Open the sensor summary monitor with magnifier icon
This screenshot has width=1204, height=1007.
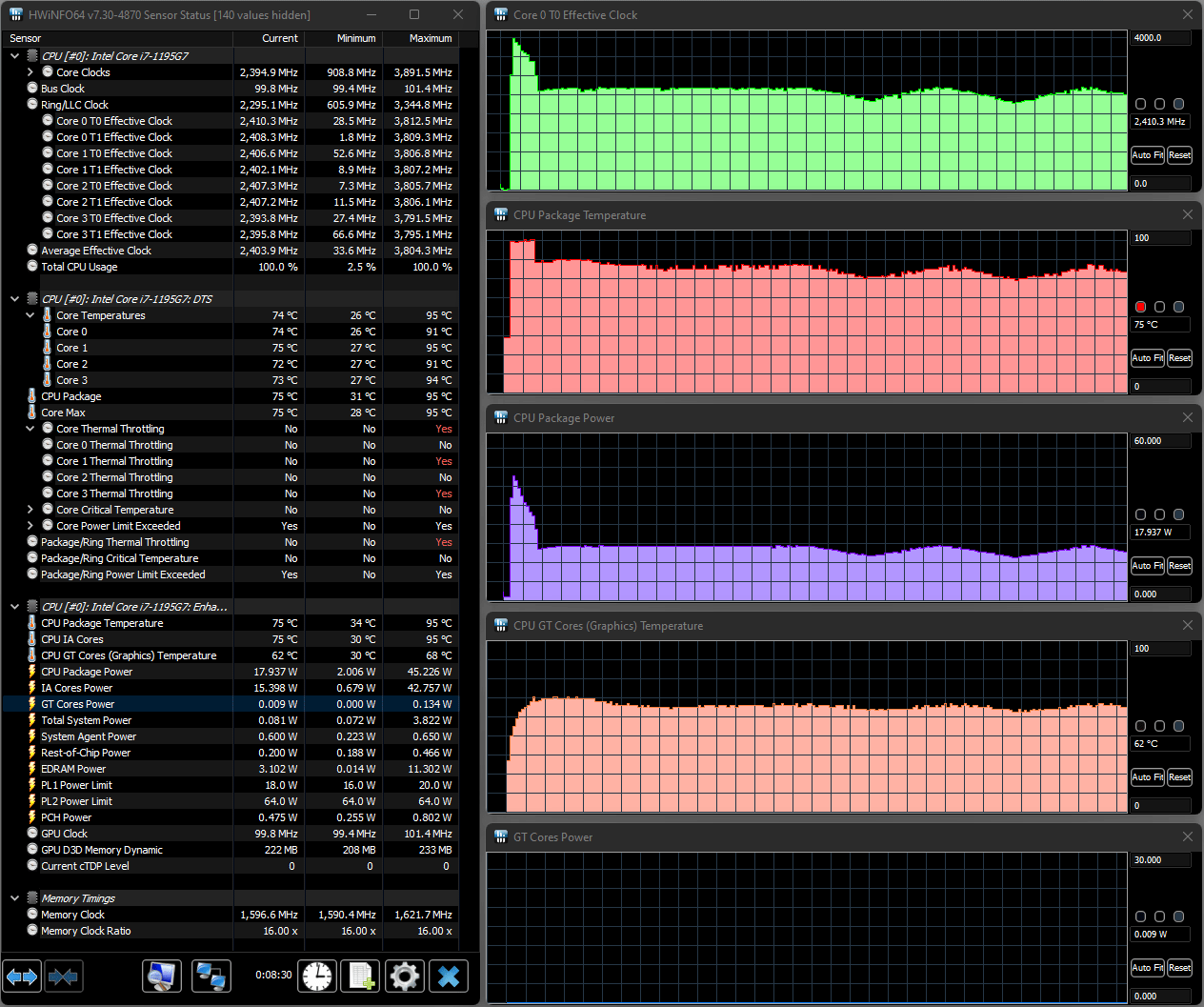[x=162, y=977]
